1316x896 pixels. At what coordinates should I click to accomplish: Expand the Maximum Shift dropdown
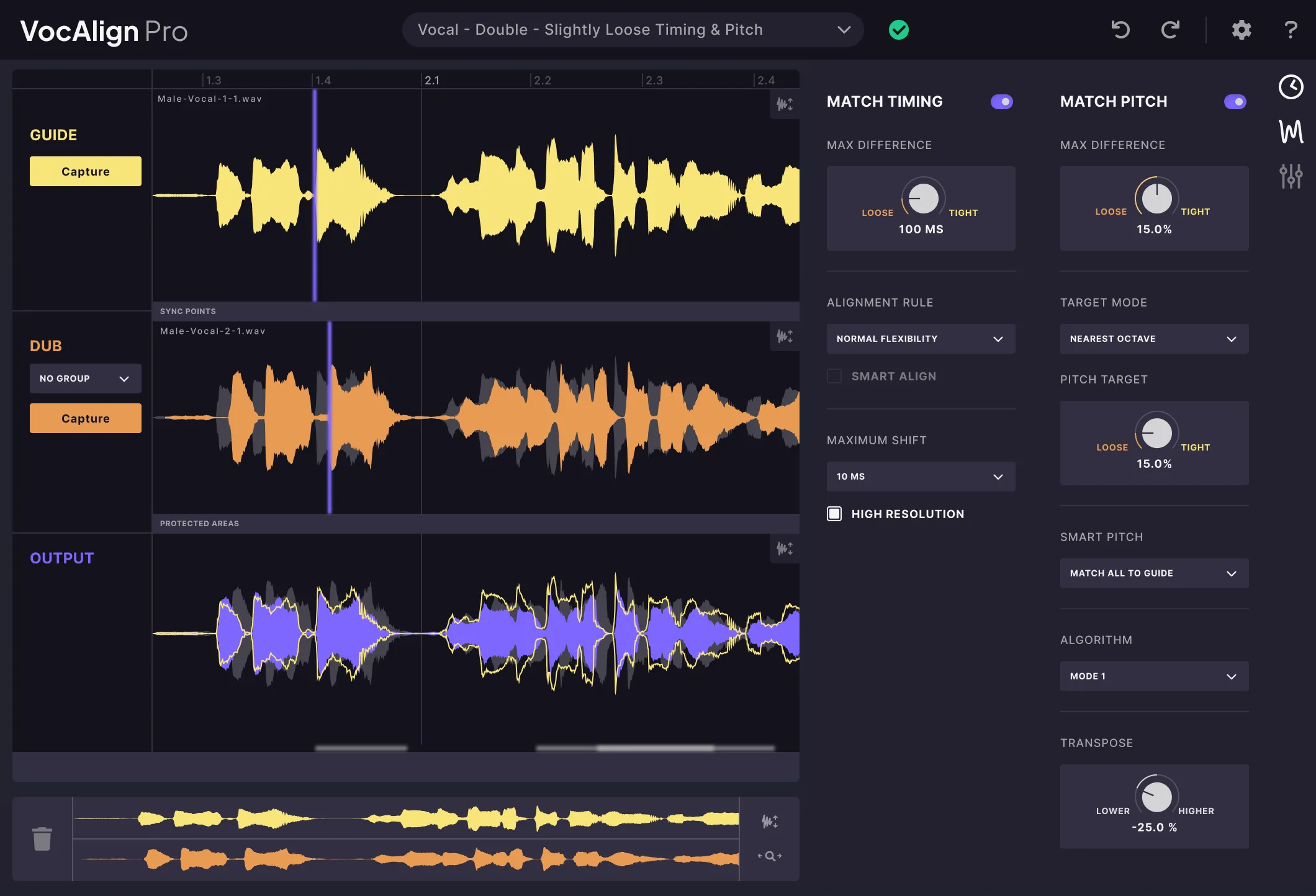[x=917, y=476]
